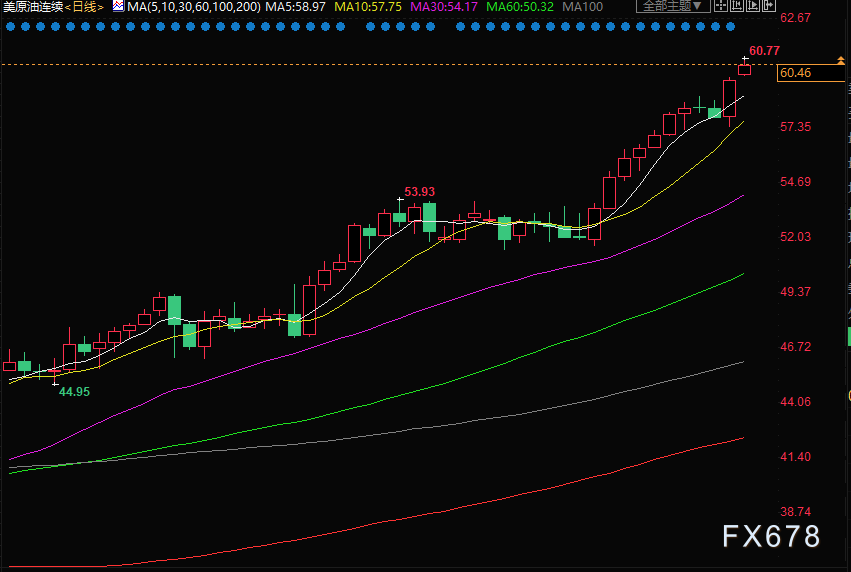The image size is (851, 572).
Task: Click the 60.46 current price tag
Action: coord(811,73)
